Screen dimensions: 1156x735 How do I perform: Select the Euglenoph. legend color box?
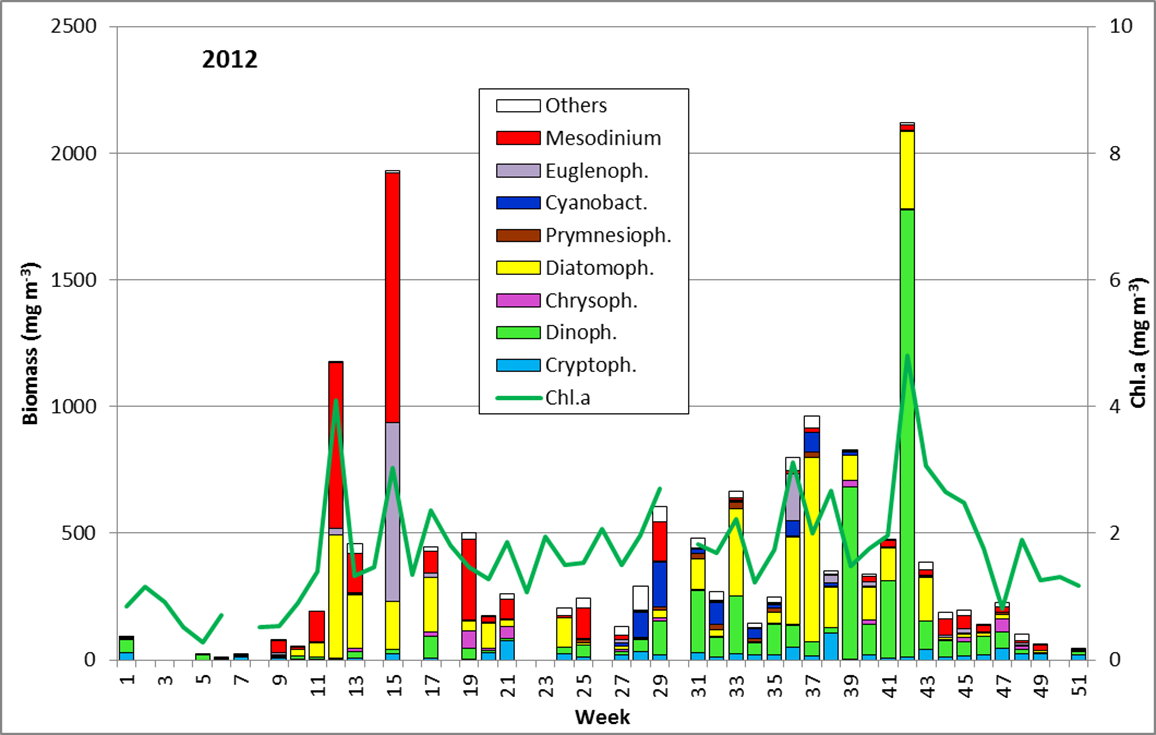tap(518, 170)
